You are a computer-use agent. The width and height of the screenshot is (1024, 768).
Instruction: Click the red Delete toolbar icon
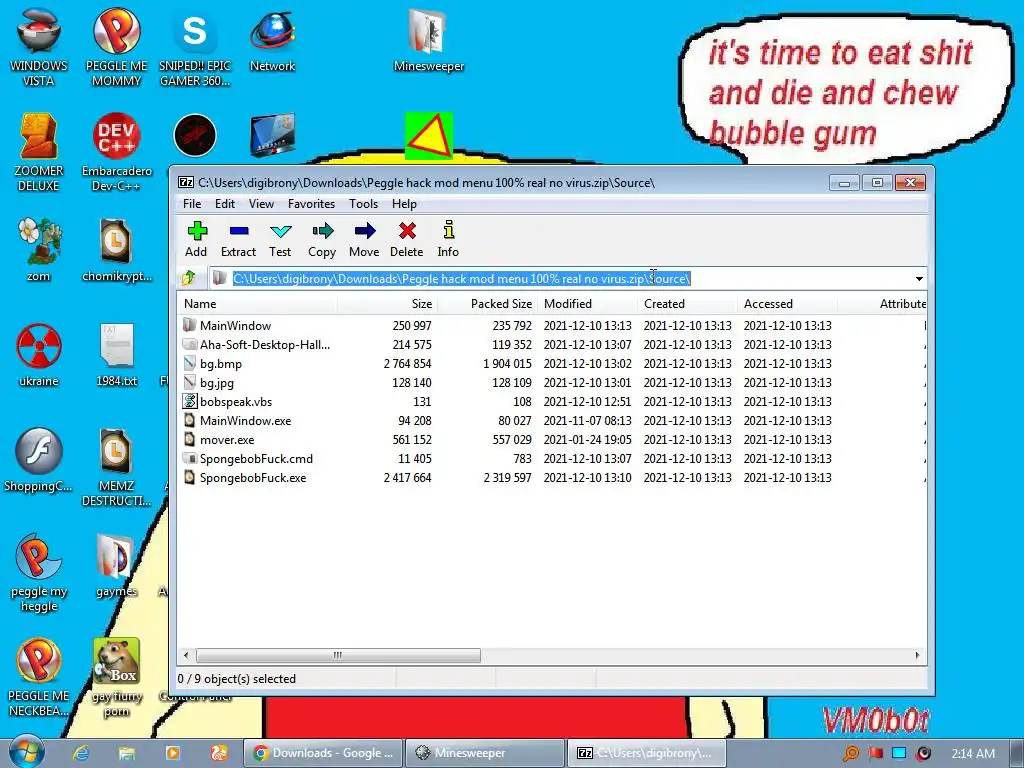pyautogui.click(x=407, y=239)
